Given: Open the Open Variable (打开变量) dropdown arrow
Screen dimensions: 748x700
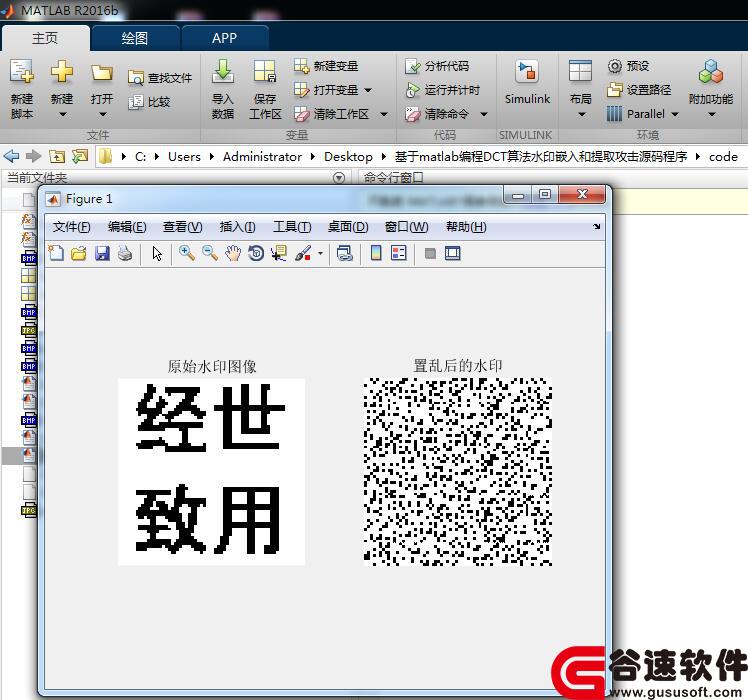Looking at the screenshot, I should coord(368,90).
